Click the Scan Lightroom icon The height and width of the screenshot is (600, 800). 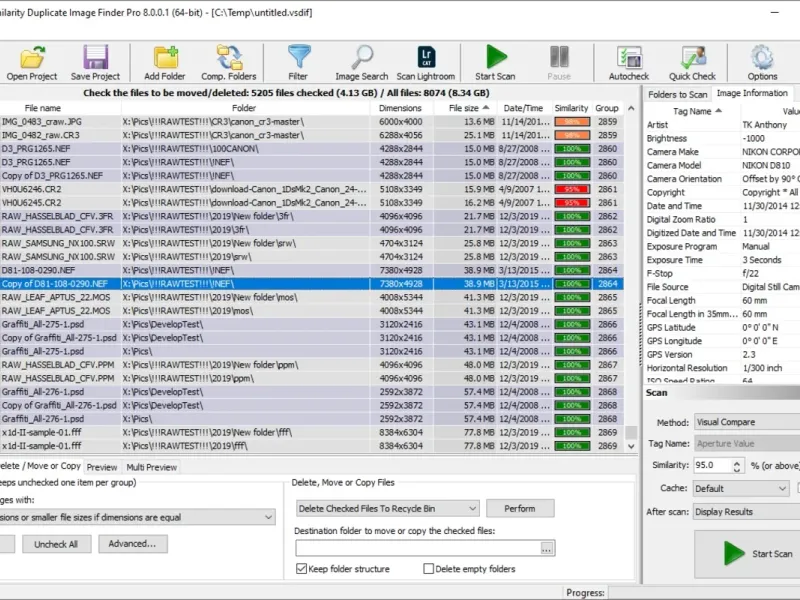pyautogui.click(x=426, y=62)
